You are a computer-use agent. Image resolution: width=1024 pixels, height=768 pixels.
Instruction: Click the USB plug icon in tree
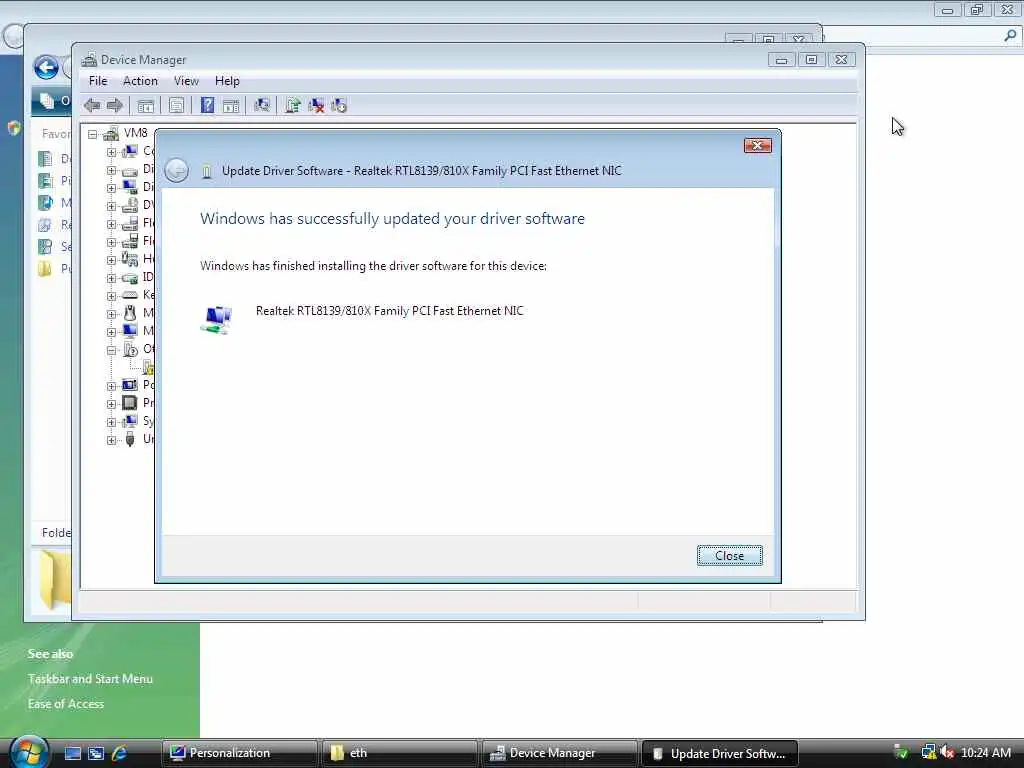click(x=130, y=439)
